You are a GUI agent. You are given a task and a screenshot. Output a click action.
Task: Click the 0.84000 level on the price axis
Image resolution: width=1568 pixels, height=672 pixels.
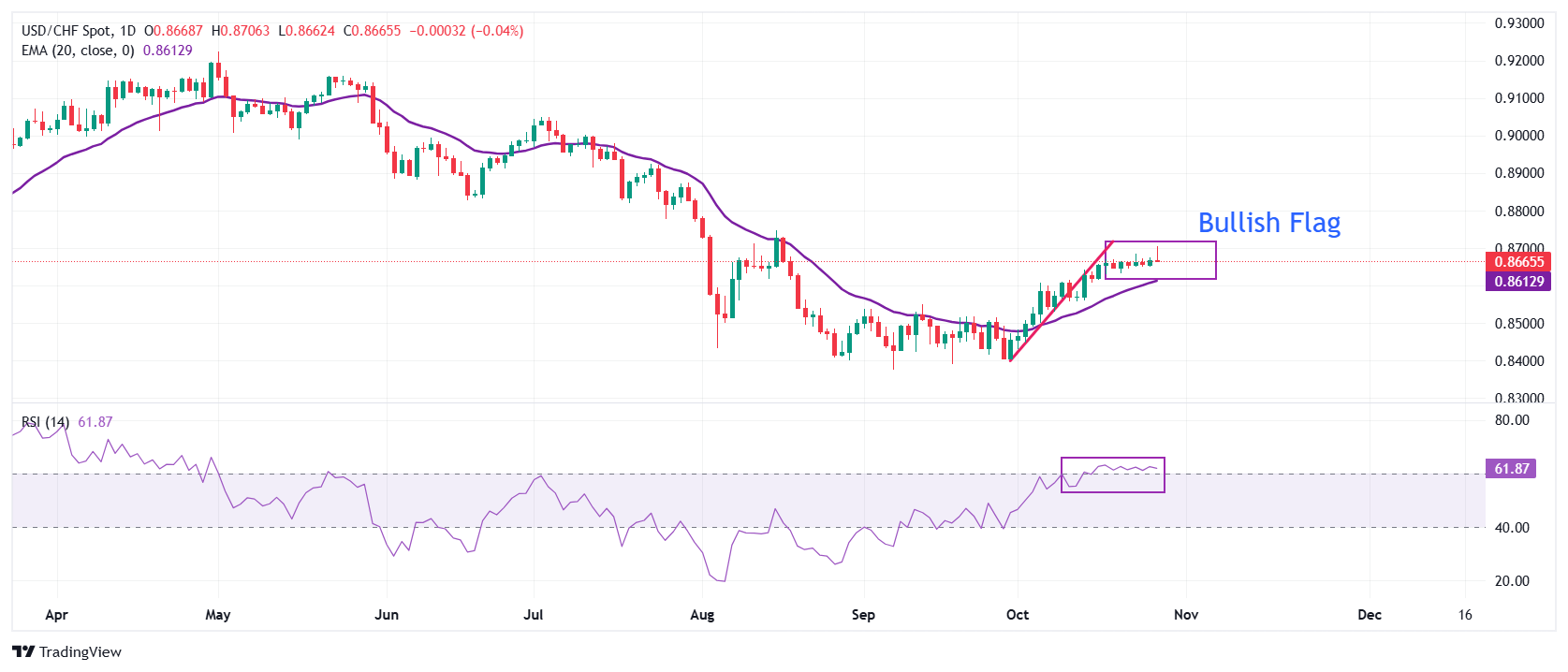1518,361
